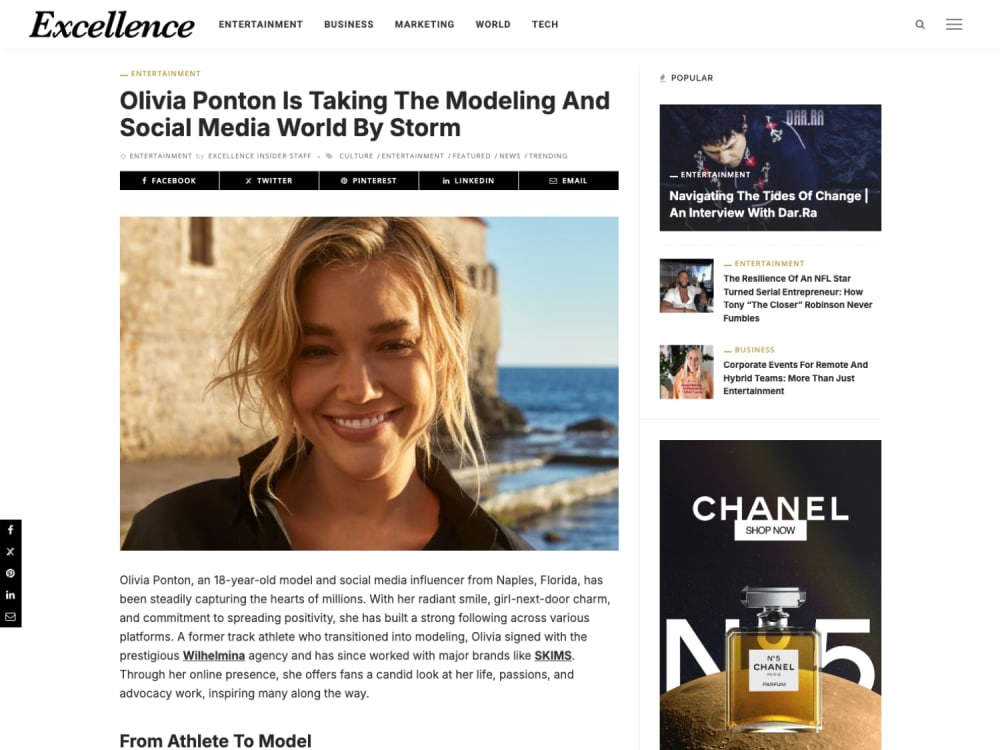Viewport: 1000px width, 750px height.
Task: Click the Entertainment category label above headline
Action: (165, 73)
